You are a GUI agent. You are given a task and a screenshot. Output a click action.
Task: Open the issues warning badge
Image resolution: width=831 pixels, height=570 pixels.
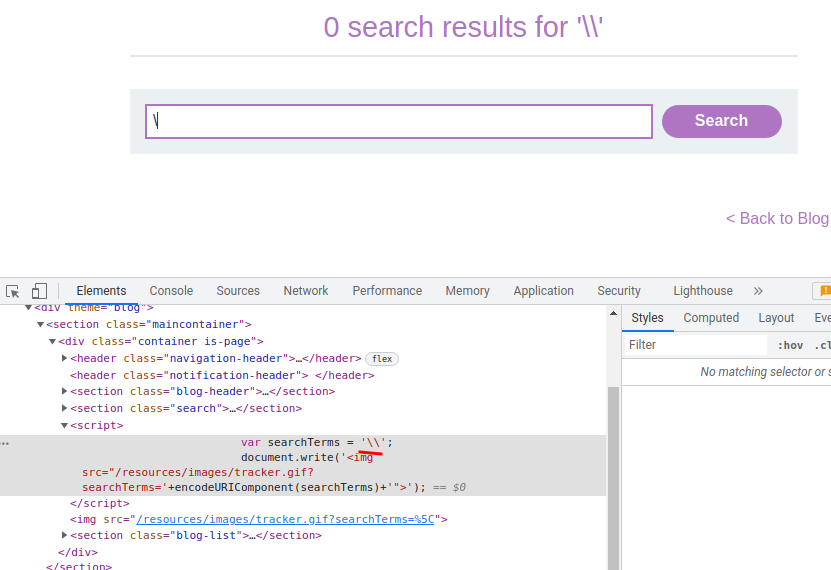pyautogui.click(x=823, y=291)
